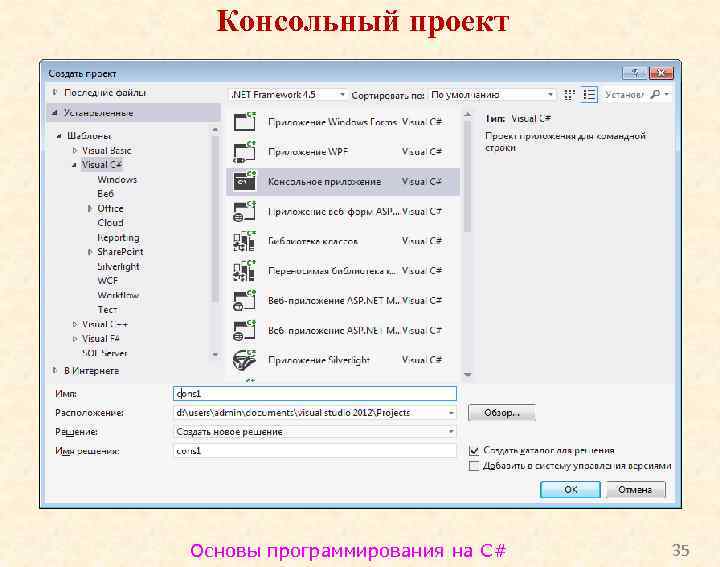This screenshot has height=567, width=720.
Task: Select Приложение Windows Forms template text
Action: point(332,122)
